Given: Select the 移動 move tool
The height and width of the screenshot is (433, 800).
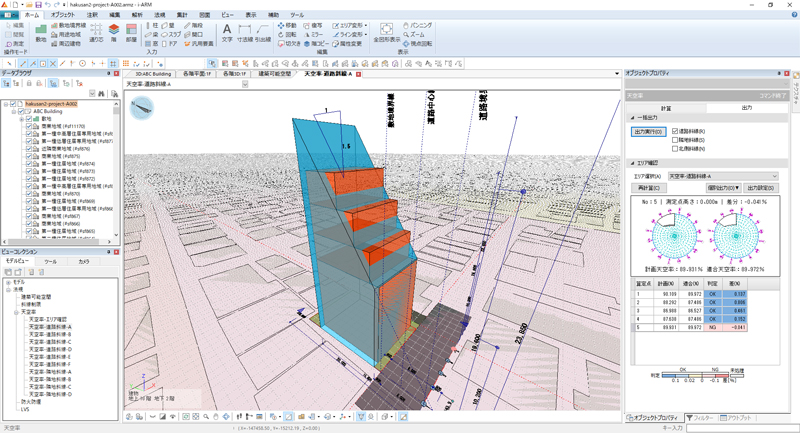Looking at the screenshot, I should (288, 26).
